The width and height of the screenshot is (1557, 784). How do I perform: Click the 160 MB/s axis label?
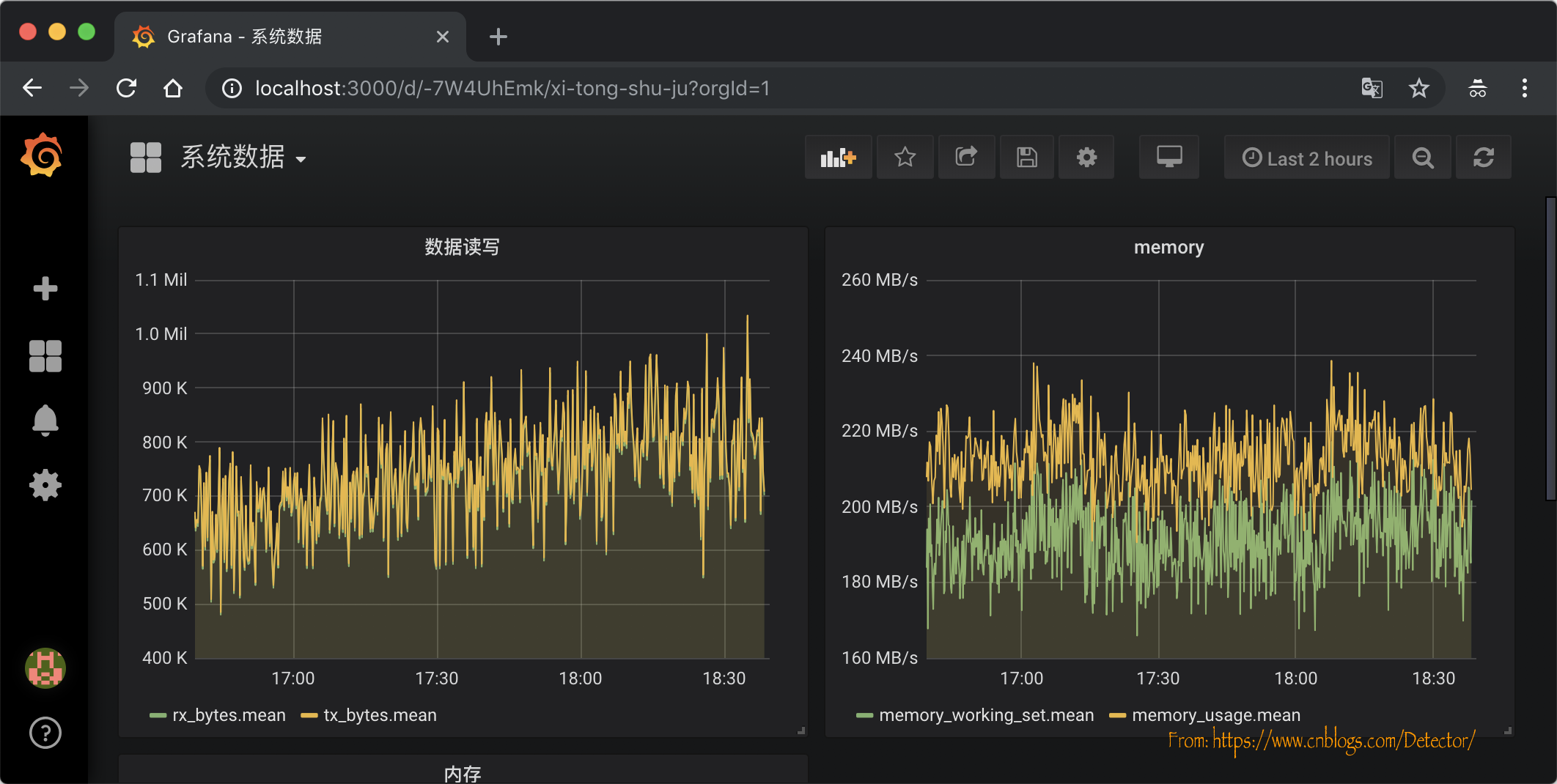[880, 658]
